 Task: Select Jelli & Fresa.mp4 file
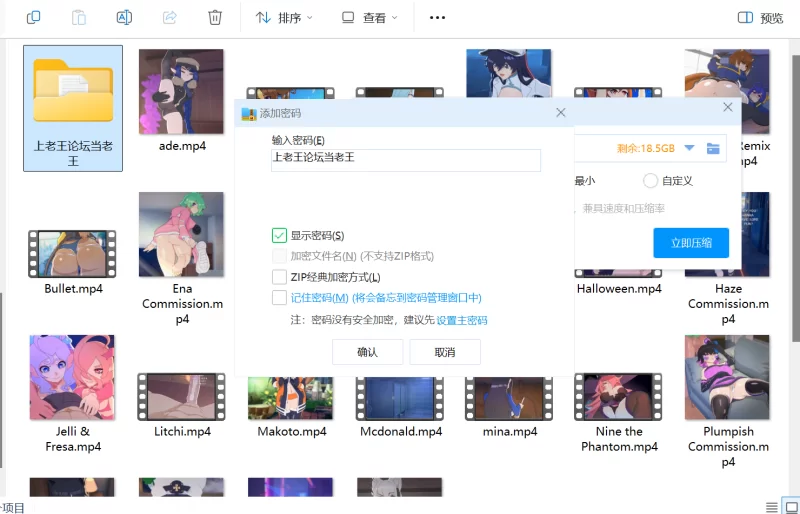point(72,394)
